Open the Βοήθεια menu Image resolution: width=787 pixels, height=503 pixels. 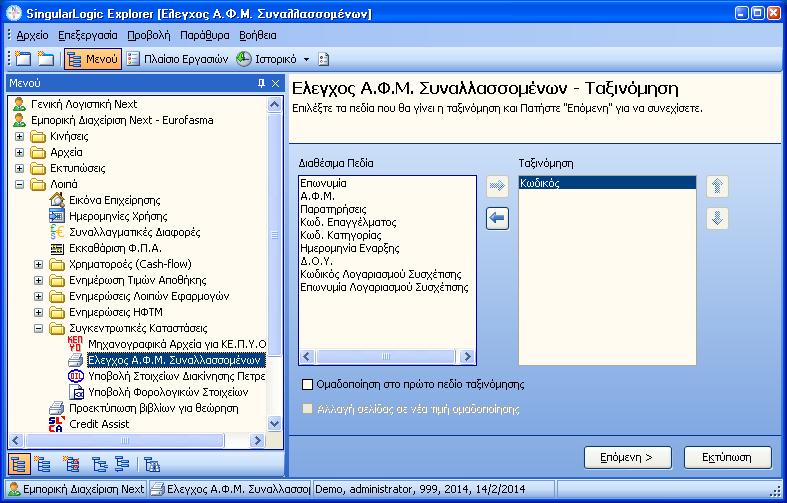(257, 35)
